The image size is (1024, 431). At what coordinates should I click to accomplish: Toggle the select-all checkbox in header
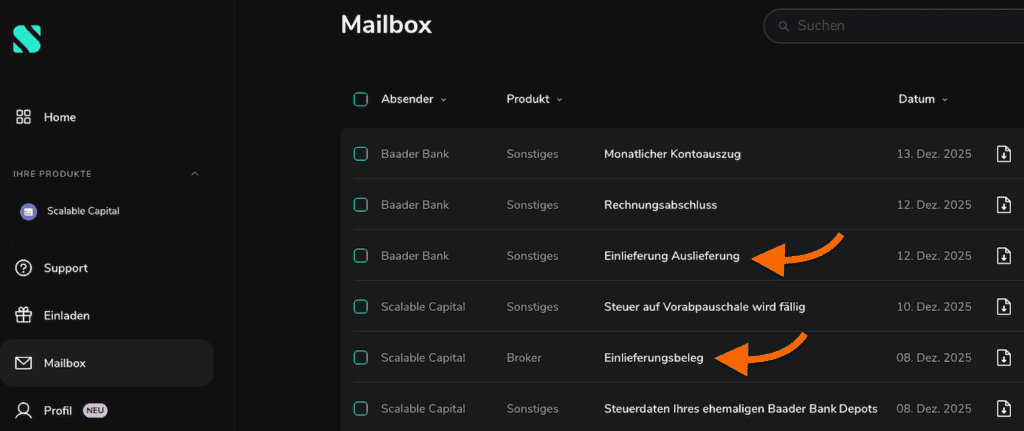pyautogui.click(x=361, y=99)
